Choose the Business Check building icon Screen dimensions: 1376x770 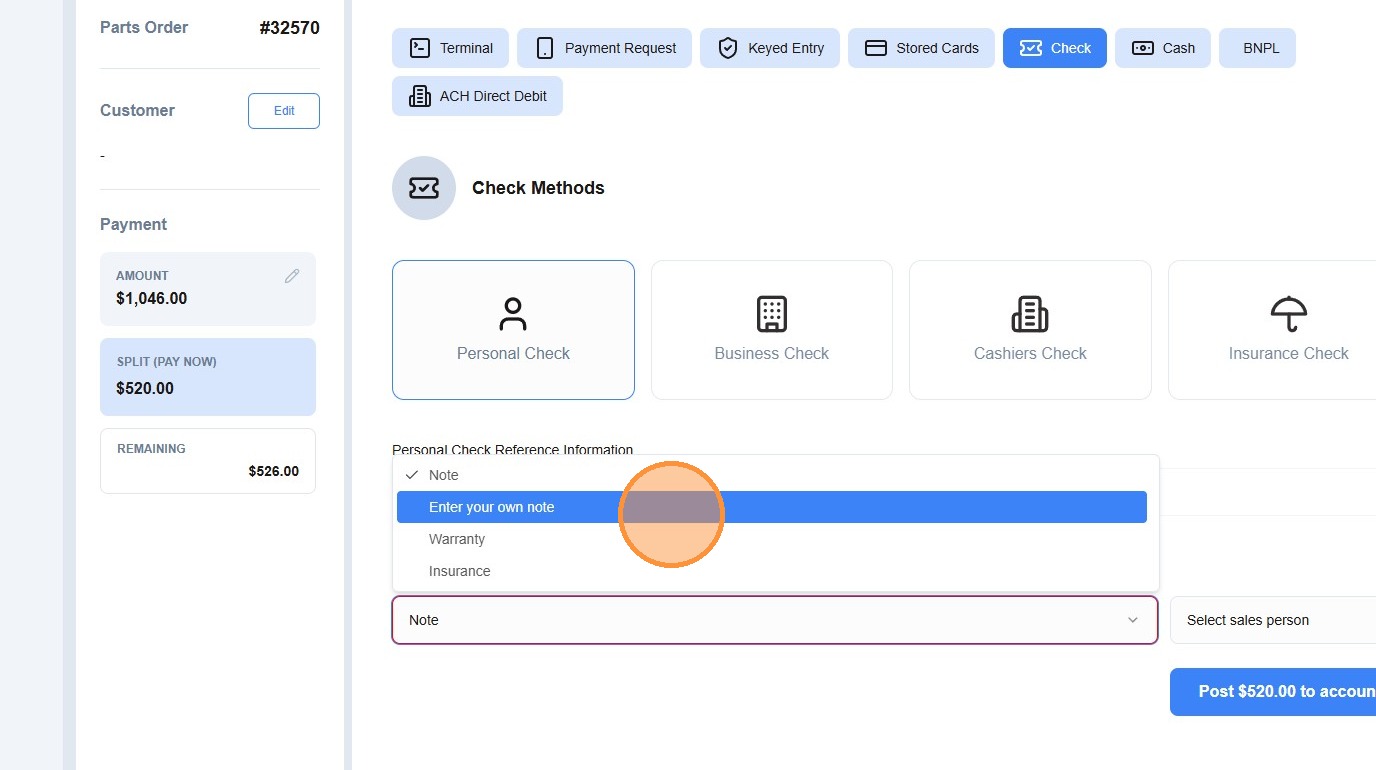(x=771, y=314)
